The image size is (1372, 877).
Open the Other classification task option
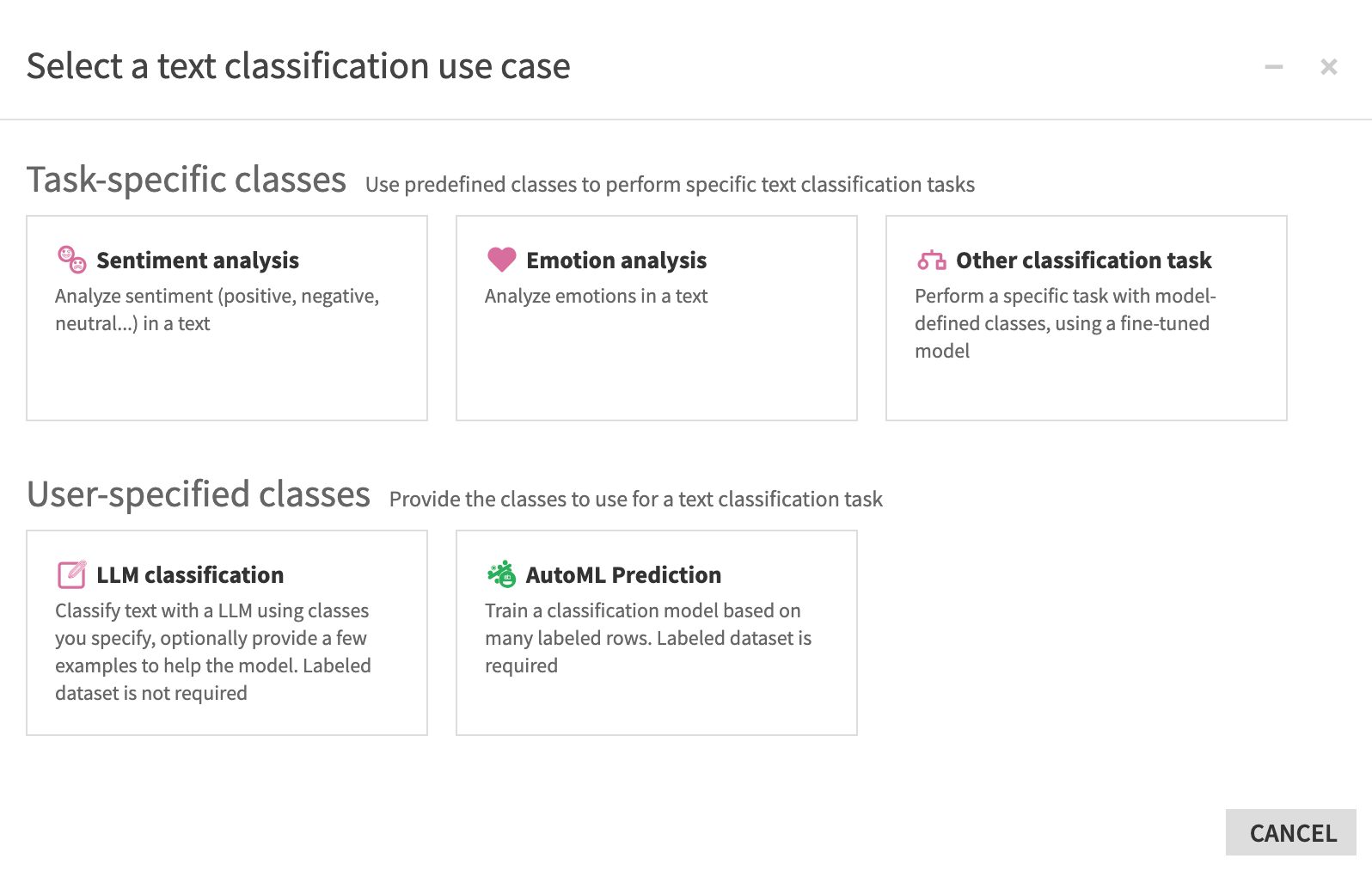pos(1086,318)
